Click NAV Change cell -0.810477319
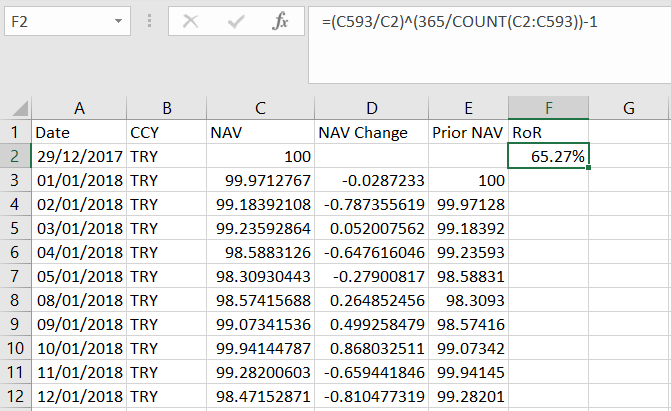The image size is (671, 411). (371, 396)
